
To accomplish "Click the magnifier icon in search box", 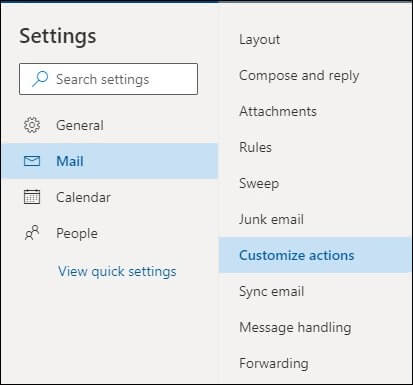I will [x=40, y=79].
